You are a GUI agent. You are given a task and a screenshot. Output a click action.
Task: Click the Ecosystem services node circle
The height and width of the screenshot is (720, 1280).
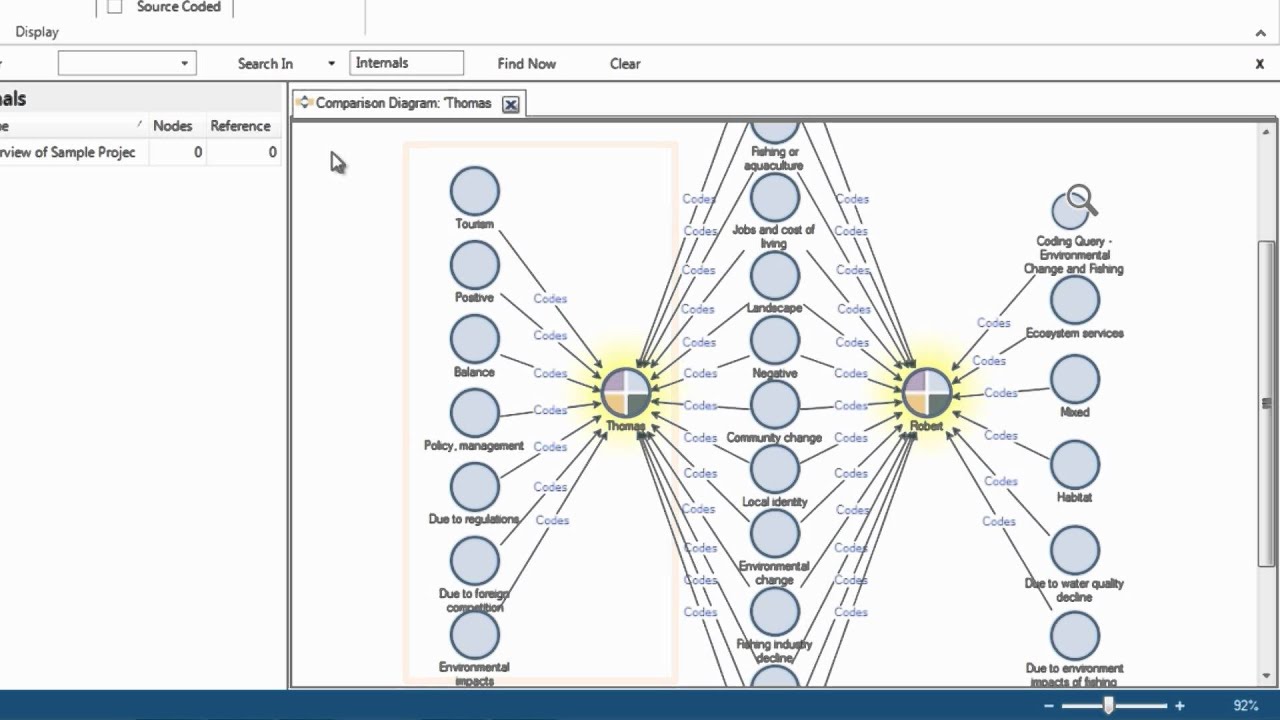[x=1074, y=300]
